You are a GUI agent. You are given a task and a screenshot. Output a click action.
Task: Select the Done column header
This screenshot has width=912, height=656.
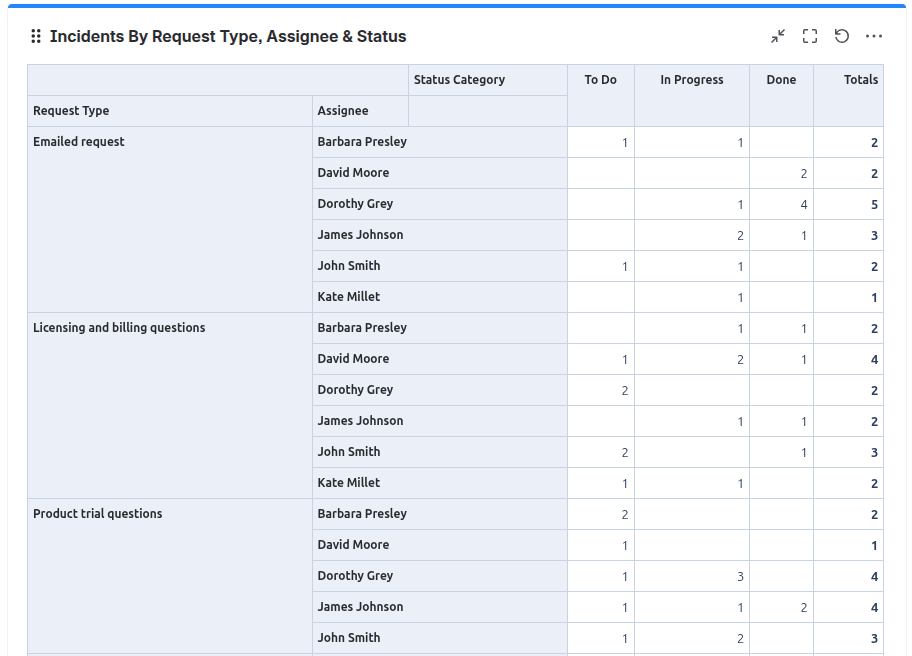(x=781, y=80)
